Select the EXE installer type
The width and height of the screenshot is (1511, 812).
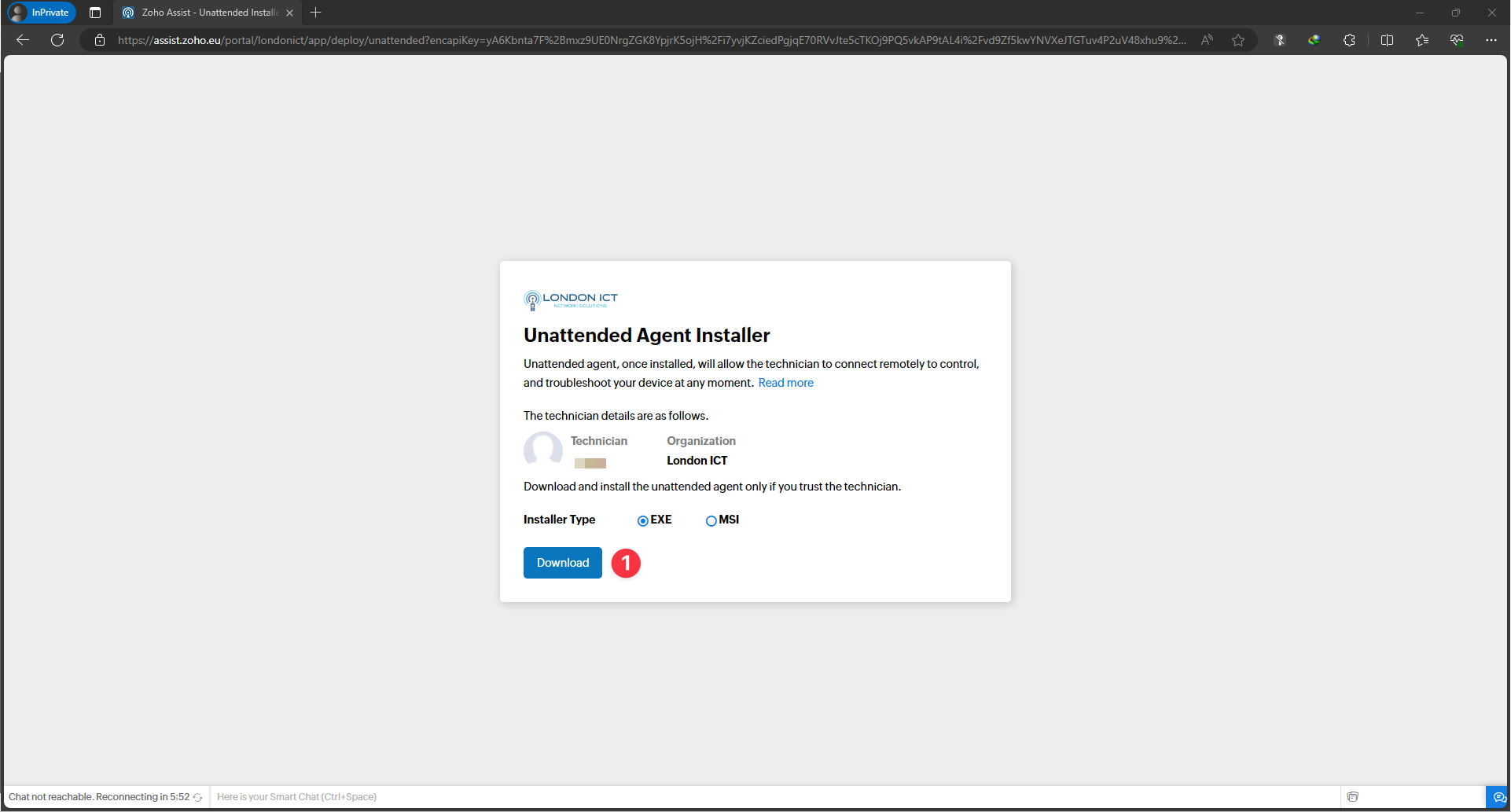(x=643, y=520)
